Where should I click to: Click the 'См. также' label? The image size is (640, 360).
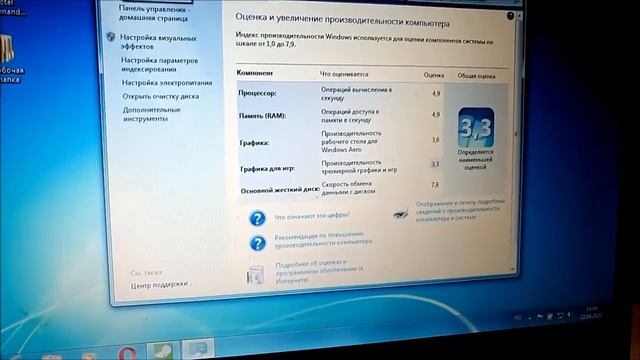(x=147, y=272)
